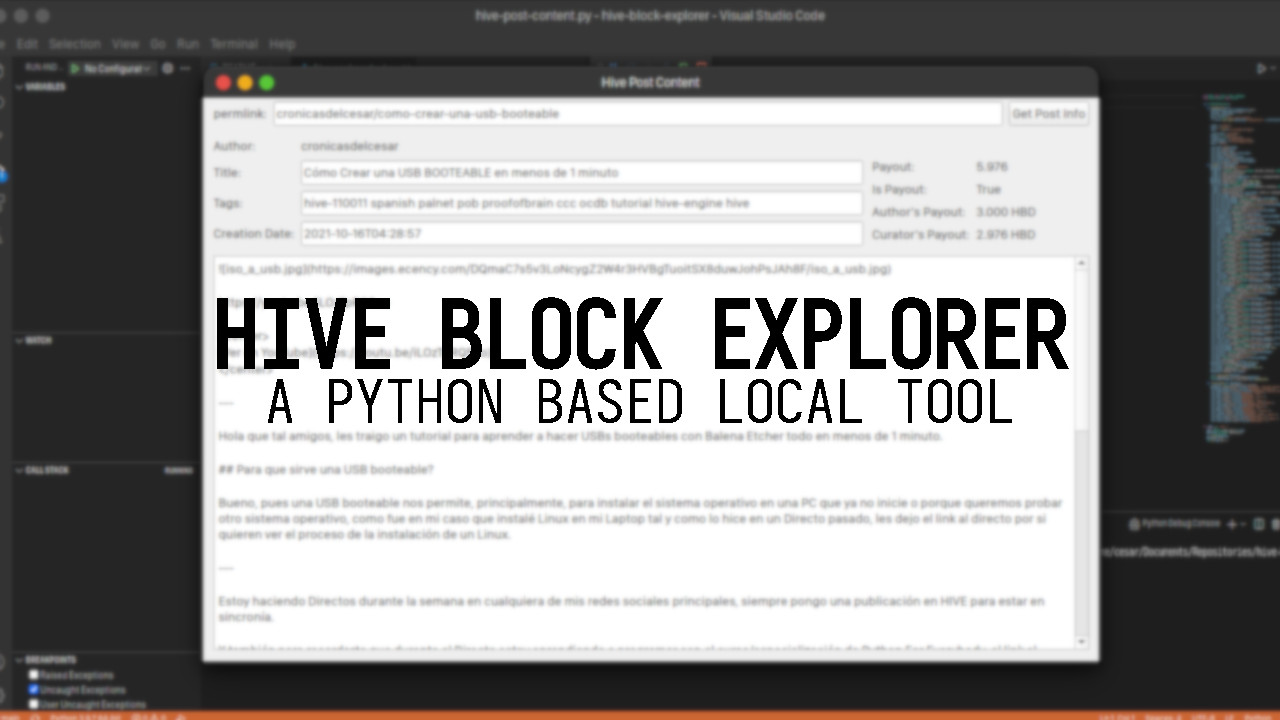Open the No Configurations debug dropdown
1280x720 pixels.
click(x=118, y=69)
